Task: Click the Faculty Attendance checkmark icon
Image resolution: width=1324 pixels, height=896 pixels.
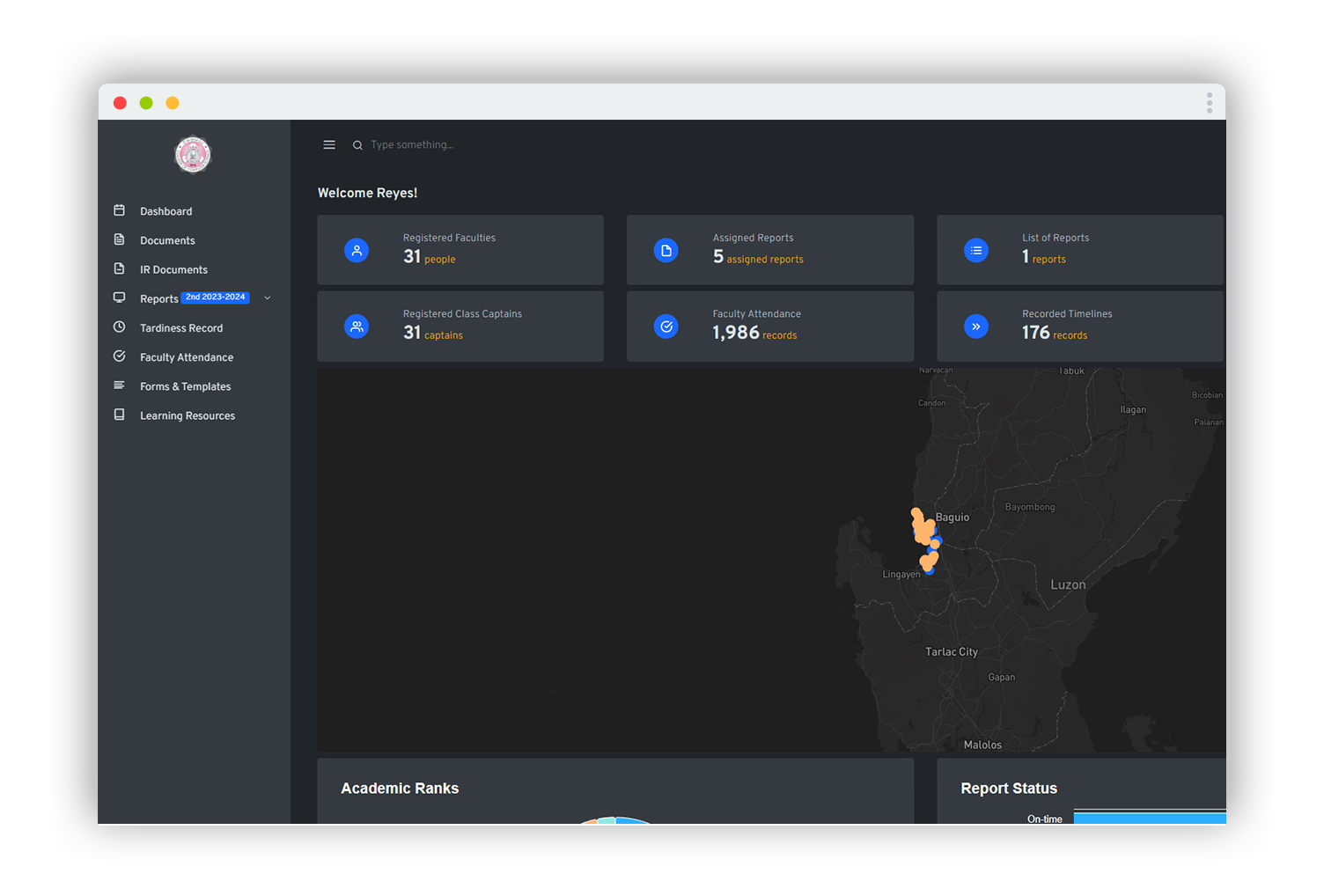Action: (666, 327)
